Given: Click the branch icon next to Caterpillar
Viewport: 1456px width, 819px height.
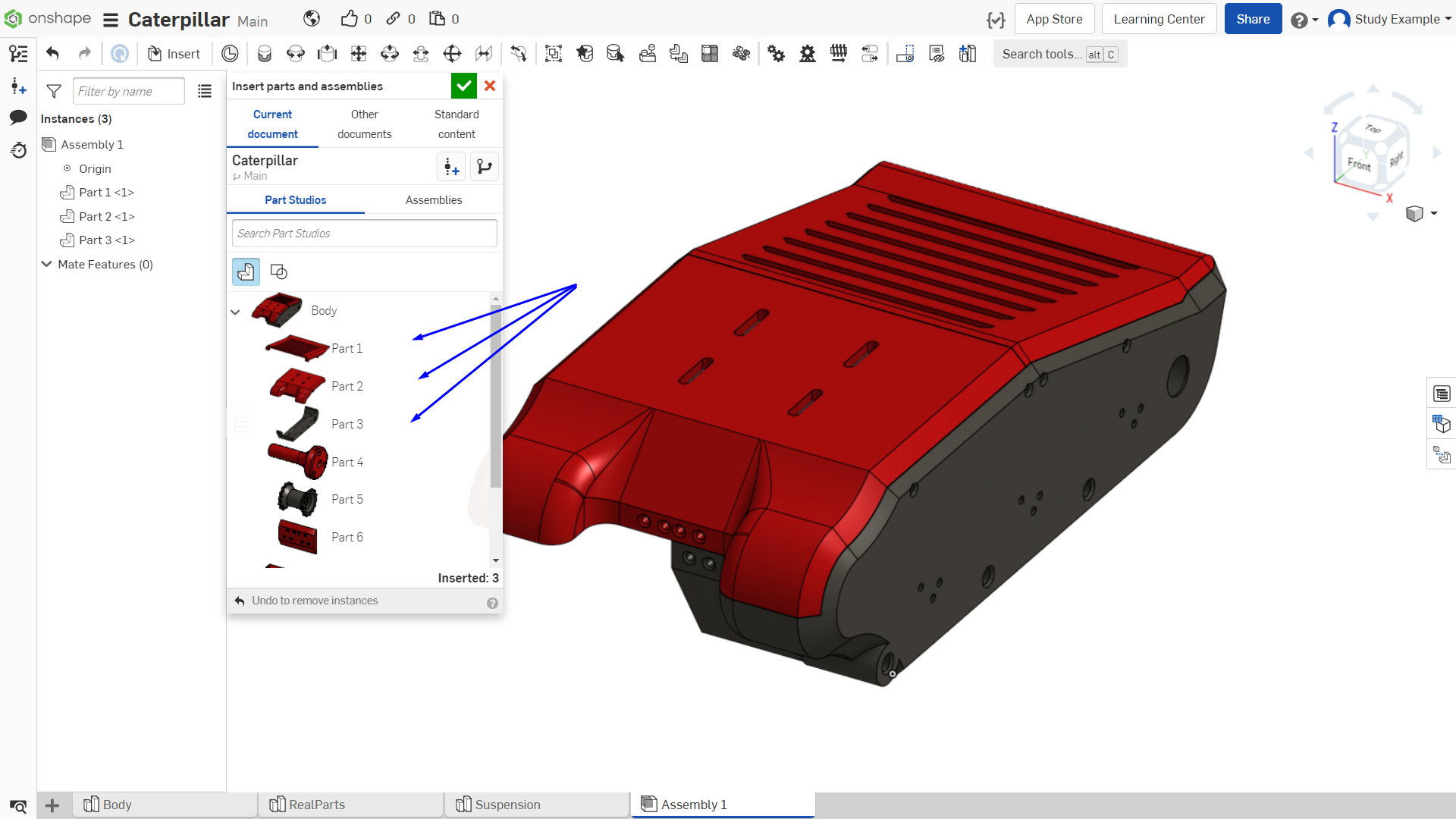Looking at the screenshot, I should point(485,167).
